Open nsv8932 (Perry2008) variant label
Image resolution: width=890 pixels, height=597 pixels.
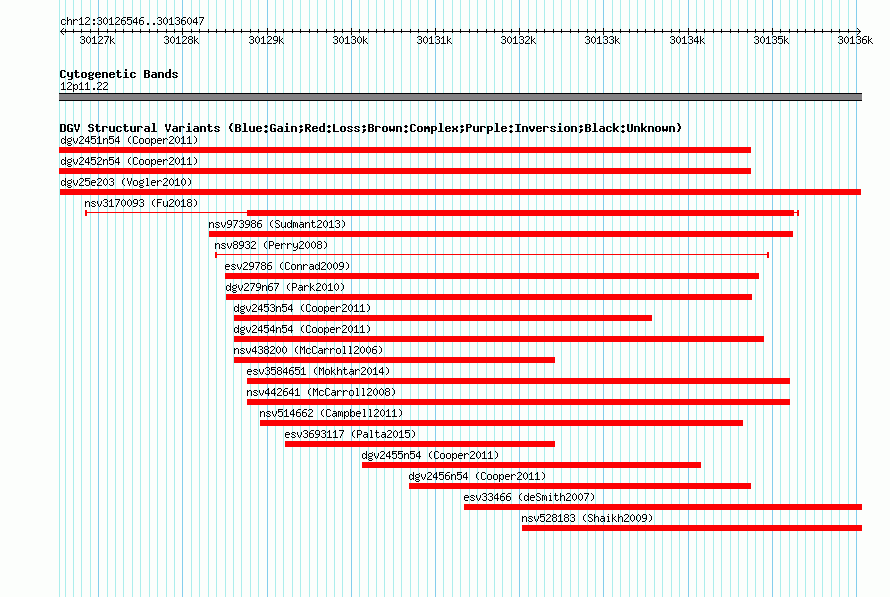(271, 245)
